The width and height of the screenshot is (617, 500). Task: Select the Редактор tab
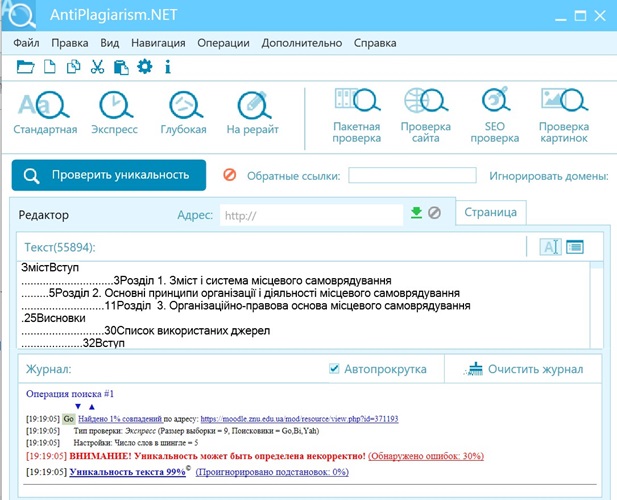click(44, 215)
